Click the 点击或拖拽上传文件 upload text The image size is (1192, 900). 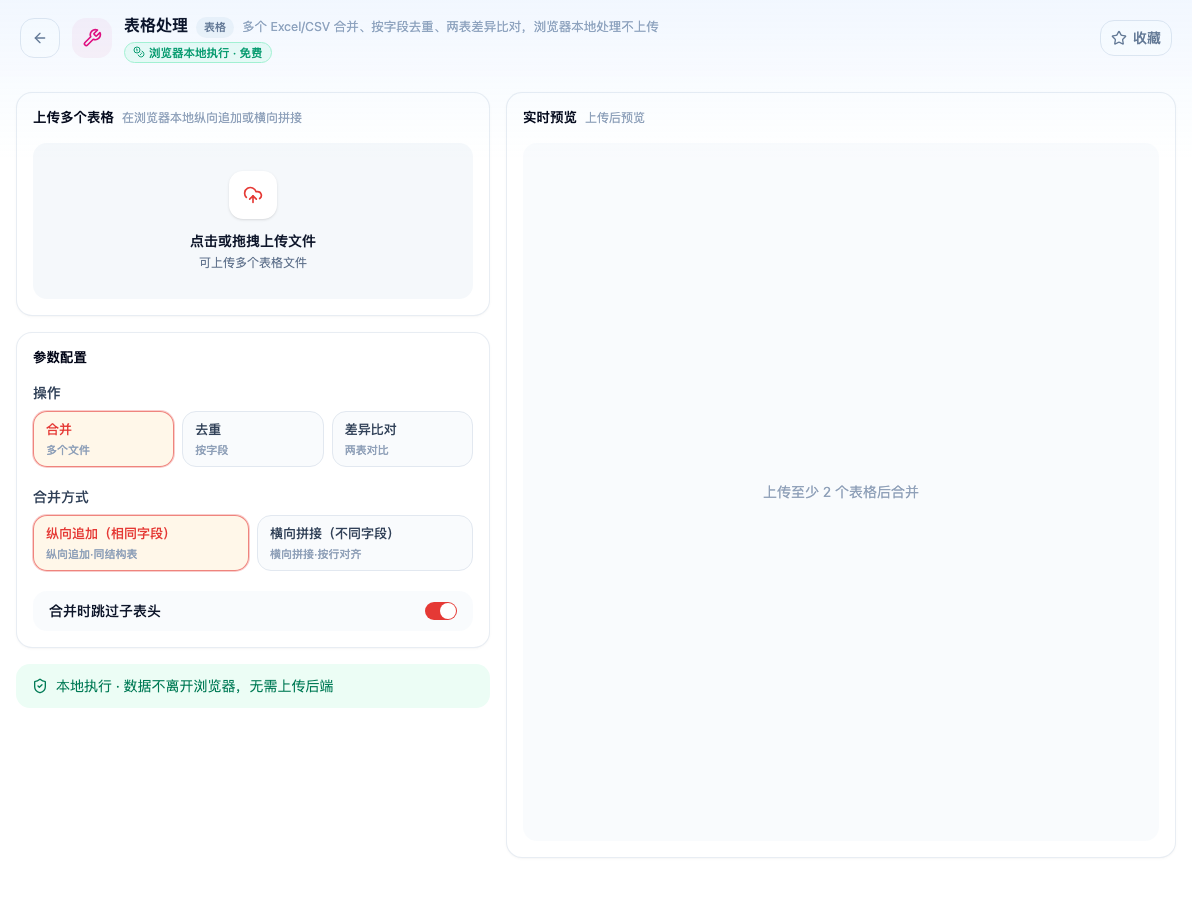253,241
